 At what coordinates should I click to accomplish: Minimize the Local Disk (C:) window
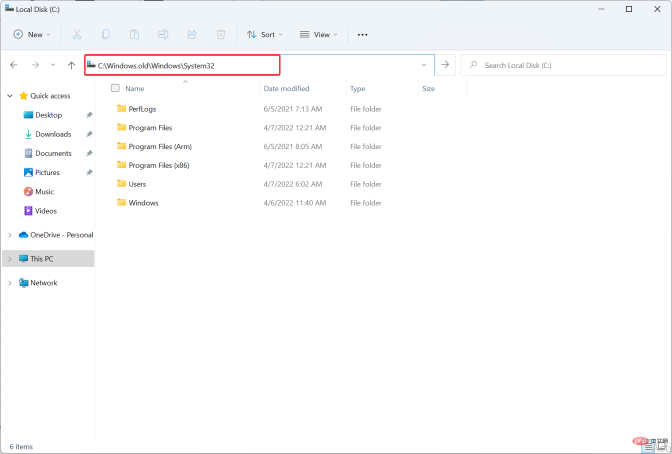click(601, 9)
